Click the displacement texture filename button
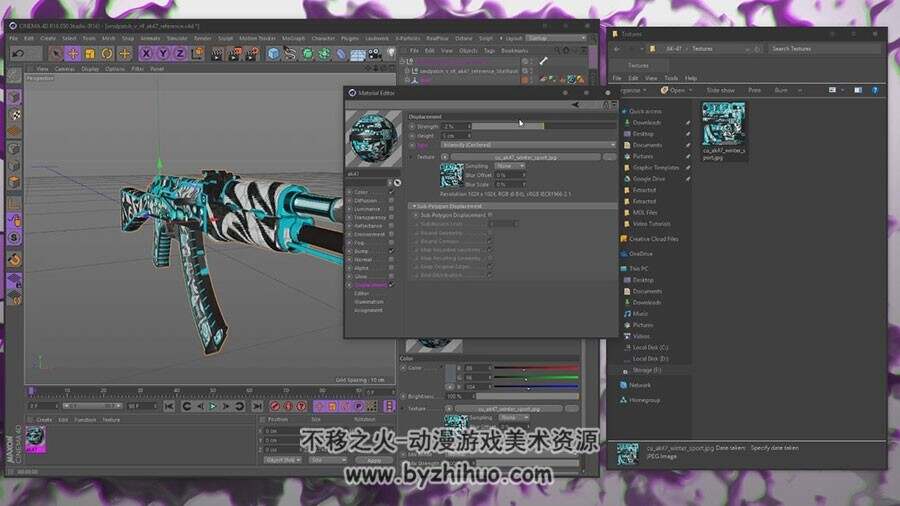900x506 pixels. (526, 157)
